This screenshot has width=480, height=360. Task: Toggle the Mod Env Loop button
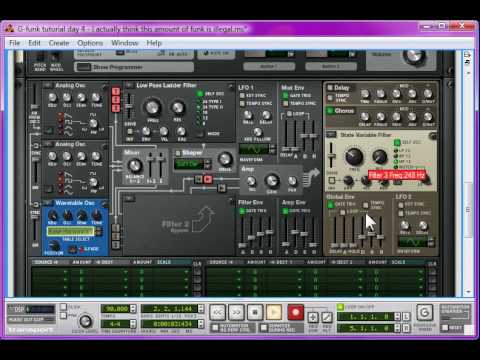[x=289, y=114]
